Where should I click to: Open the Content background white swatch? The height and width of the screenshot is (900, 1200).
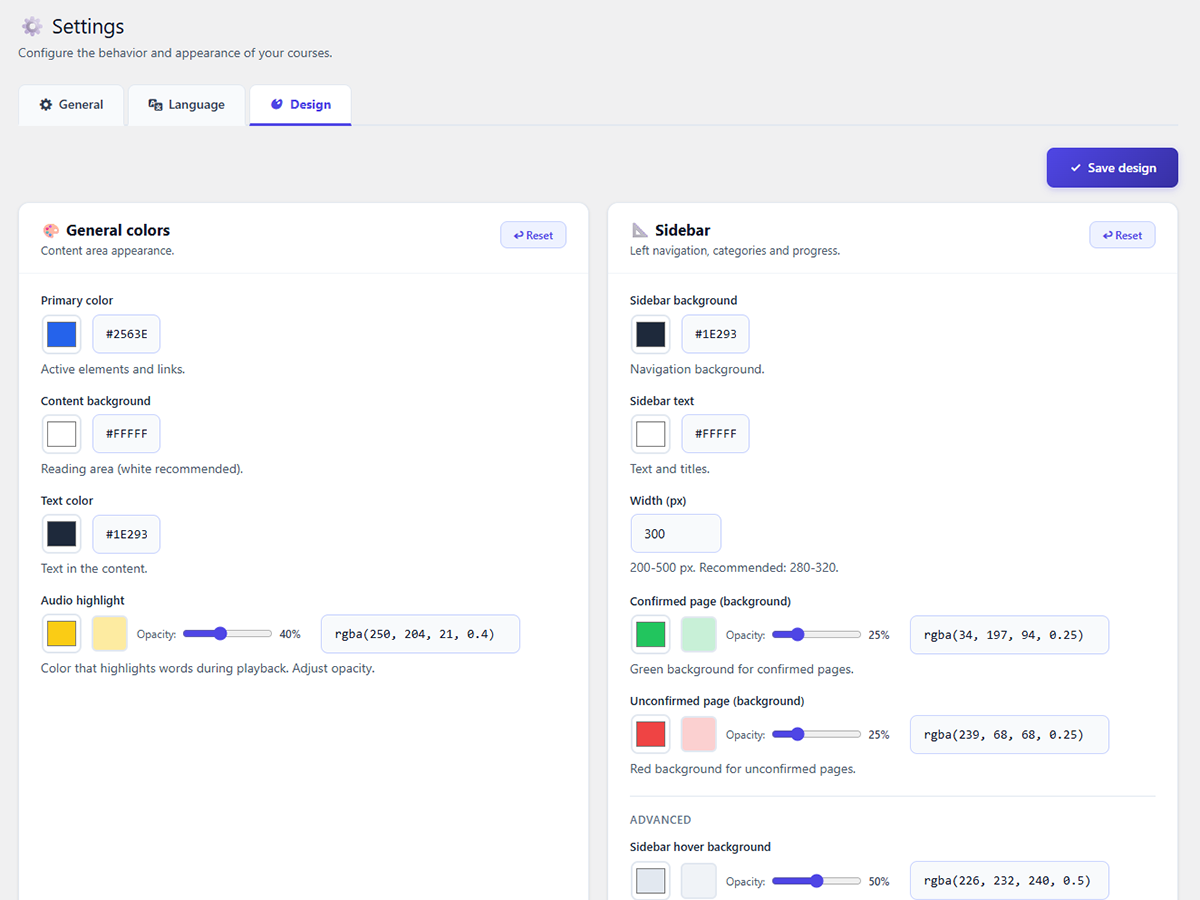pos(62,434)
